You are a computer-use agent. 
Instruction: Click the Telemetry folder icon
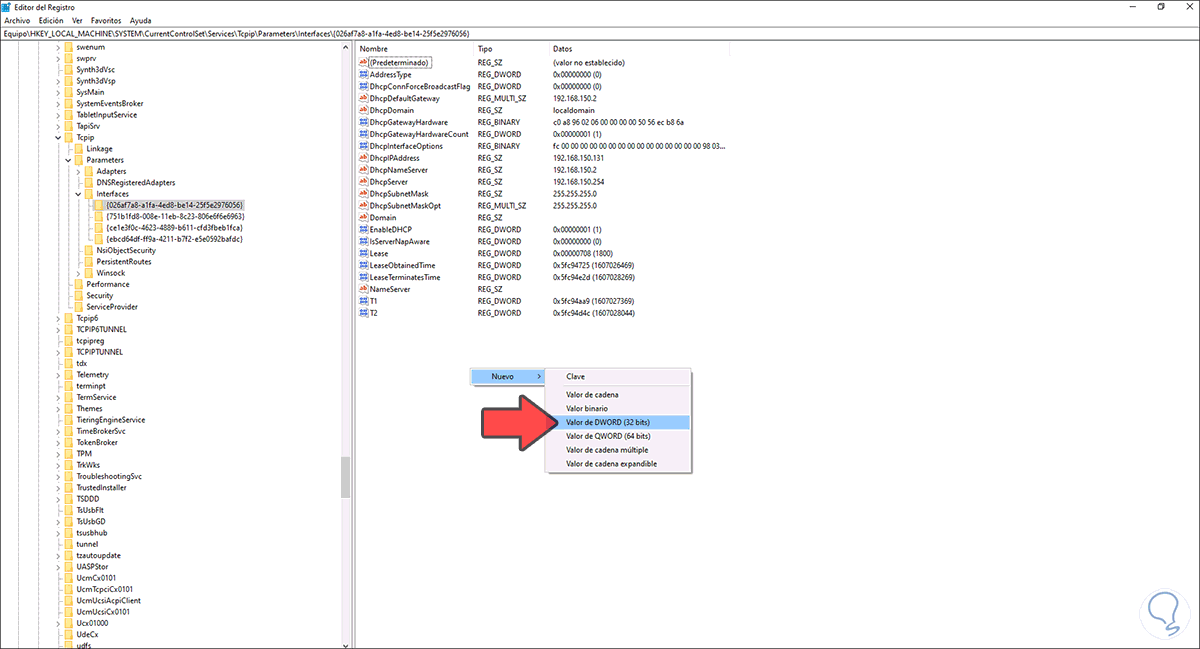tap(69, 374)
